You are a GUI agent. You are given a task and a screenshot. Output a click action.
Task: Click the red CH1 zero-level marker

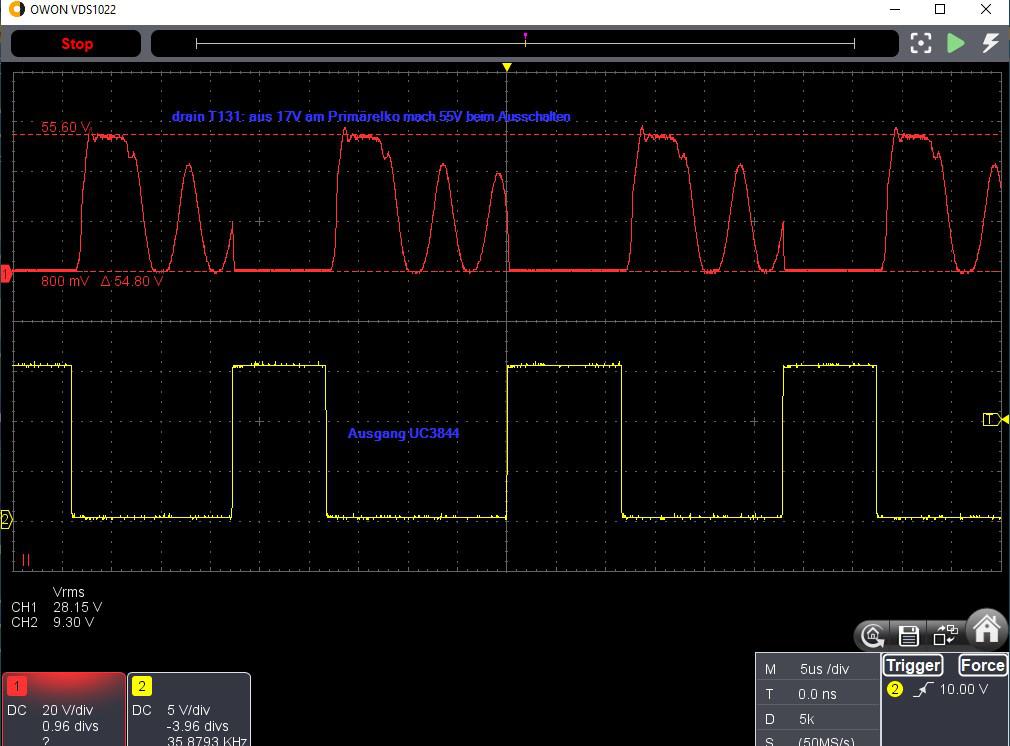pos(6,273)
